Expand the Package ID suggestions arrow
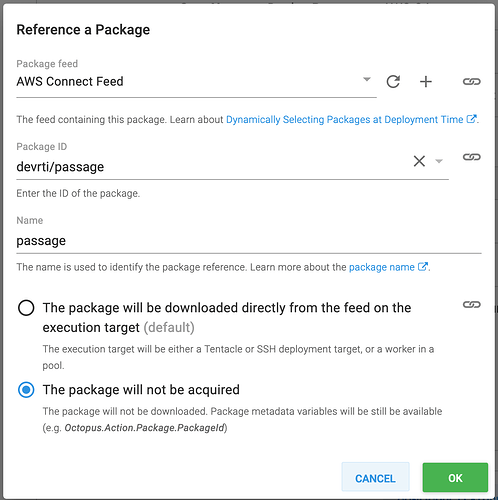Viewport: 498px width, 500px height. click(x=439, y=161)
